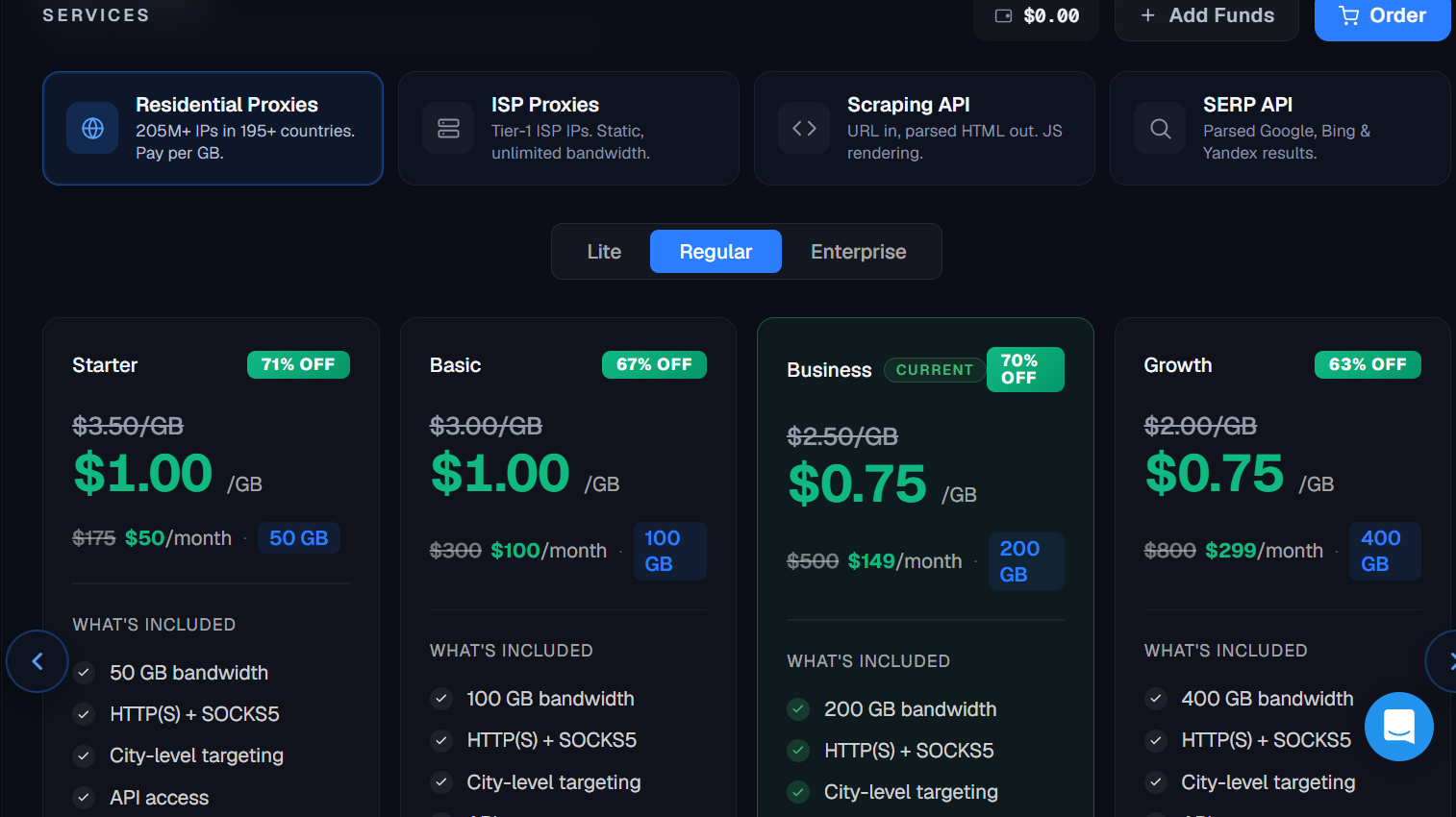The width and height of the screenshot is (1456, 817).
Task: Click the 100 GB tag on Basic
Action: click(669, 551)
